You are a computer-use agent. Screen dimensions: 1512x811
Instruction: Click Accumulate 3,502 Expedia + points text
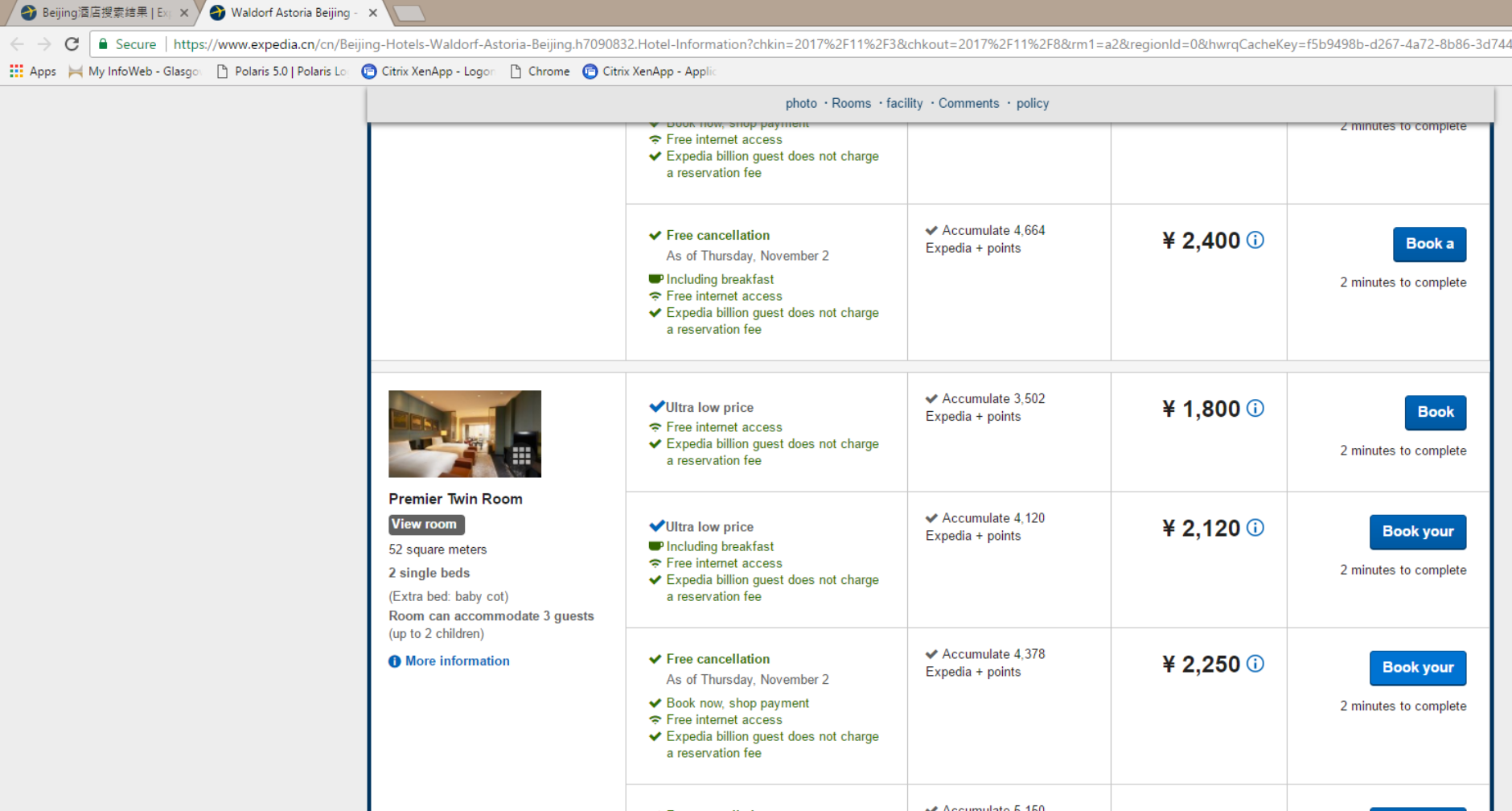[x=985, y=407]
